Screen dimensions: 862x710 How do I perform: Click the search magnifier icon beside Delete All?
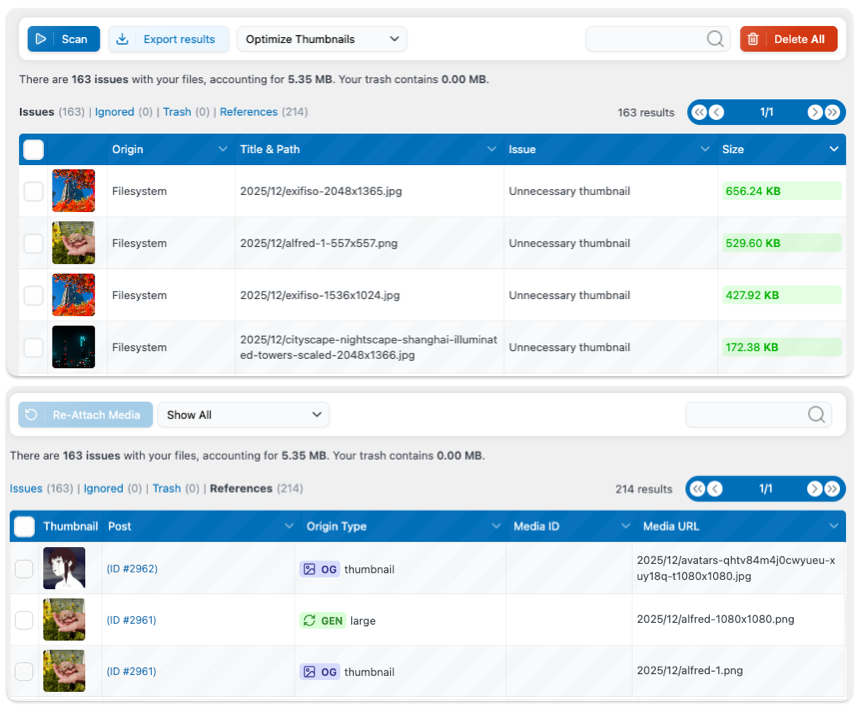point(715,39)
